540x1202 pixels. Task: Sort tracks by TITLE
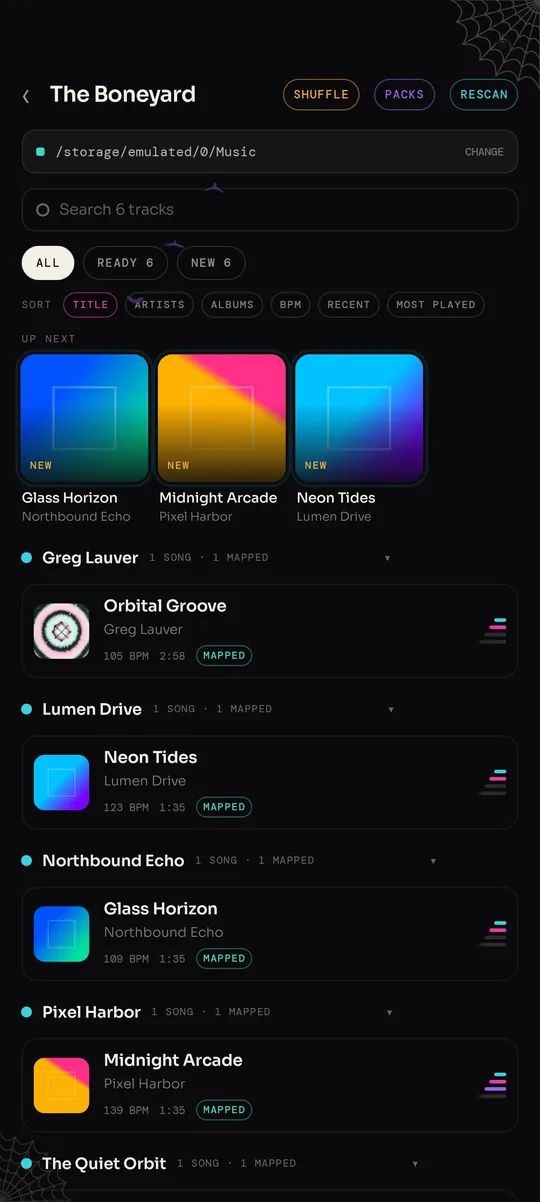click(90, 305)
